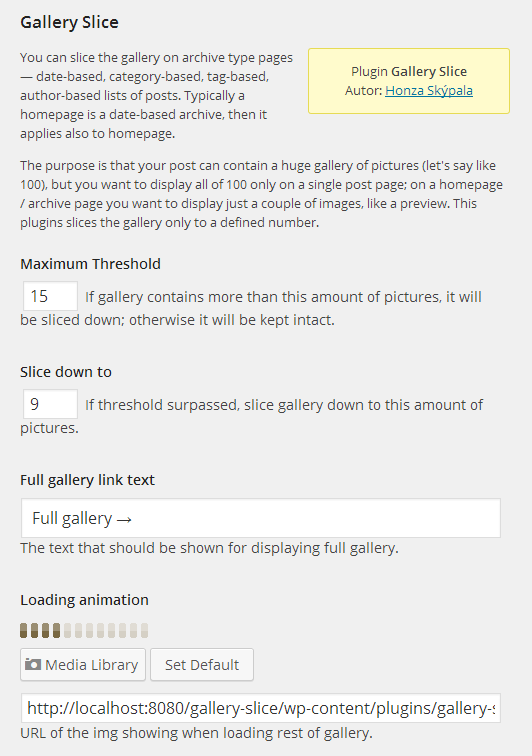Open the Media Library button
The width and height of the screenshot is (532, 756).
[83, 664]
